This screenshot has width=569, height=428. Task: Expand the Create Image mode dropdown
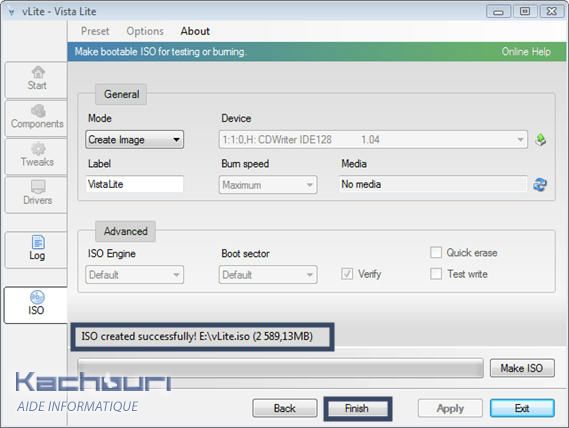coord(135,140)
